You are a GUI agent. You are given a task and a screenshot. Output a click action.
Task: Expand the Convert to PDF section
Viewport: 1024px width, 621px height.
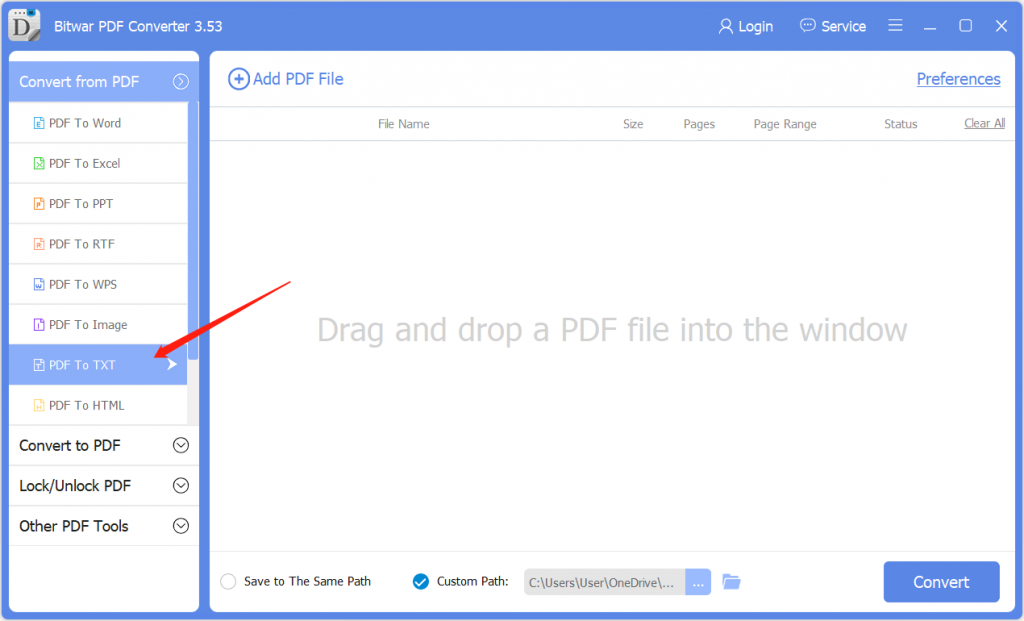180,446
